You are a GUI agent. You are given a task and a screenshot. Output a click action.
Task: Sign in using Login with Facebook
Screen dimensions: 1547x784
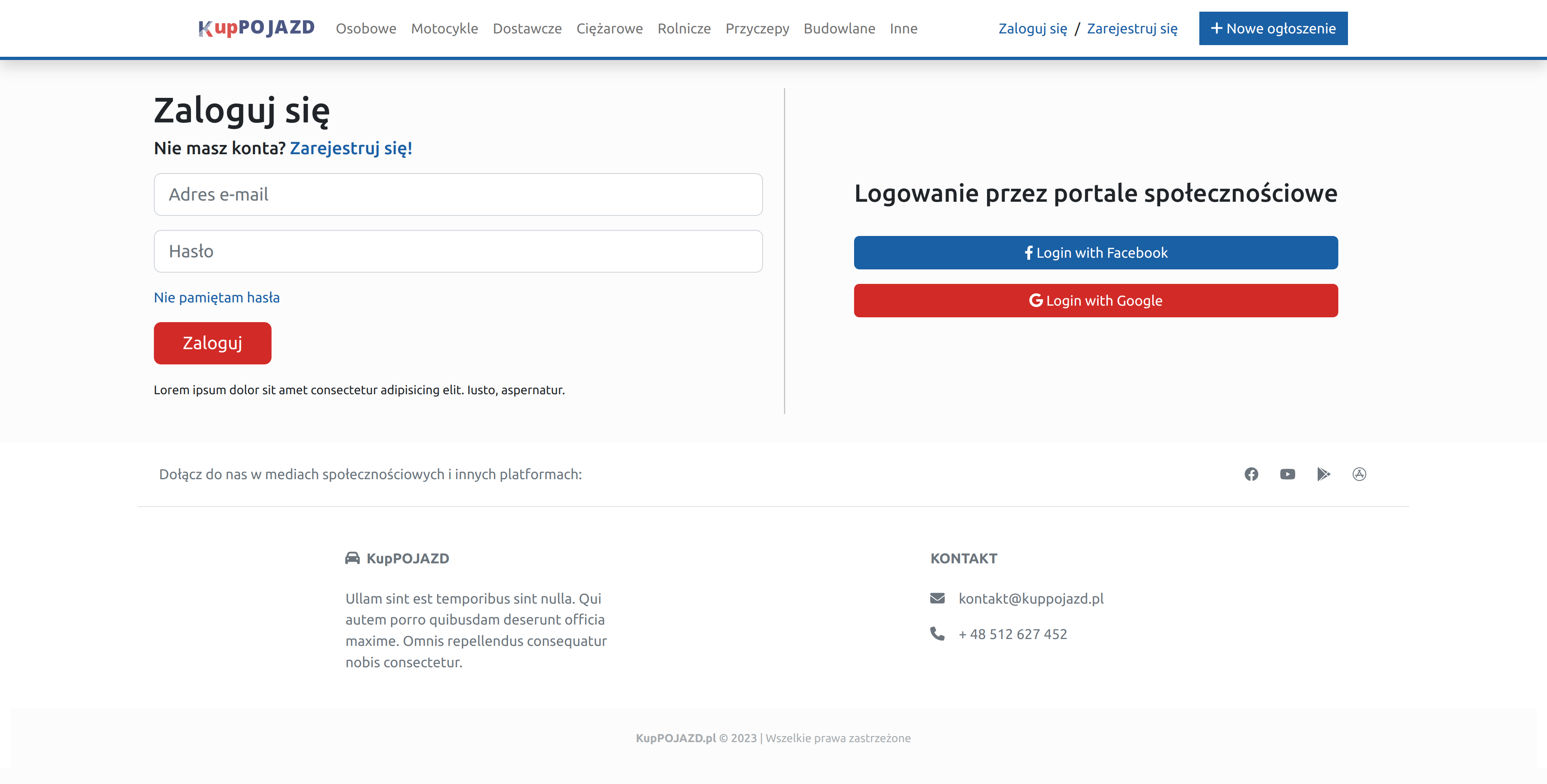pyautogui.click(x=1096, y=253)
